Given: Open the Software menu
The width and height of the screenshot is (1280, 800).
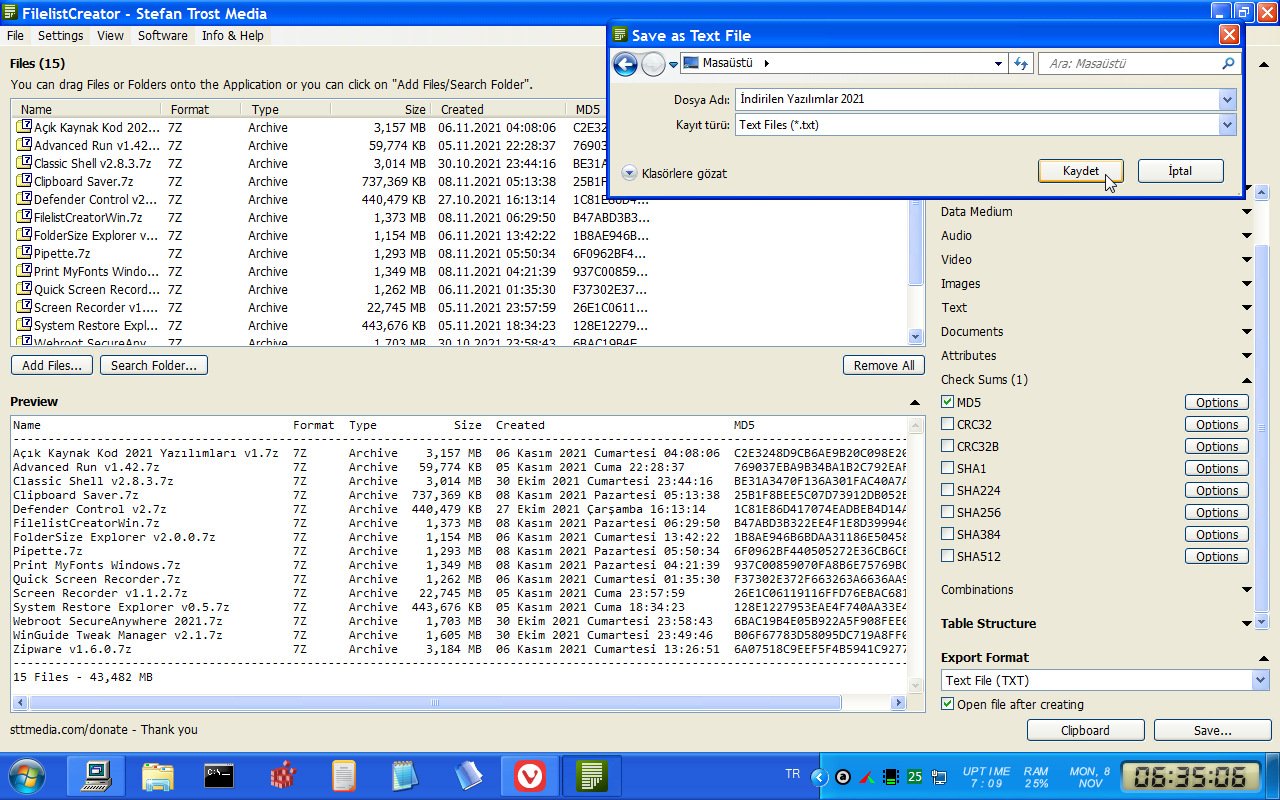Looking at the screenshot, I should (x=163, y=35).
